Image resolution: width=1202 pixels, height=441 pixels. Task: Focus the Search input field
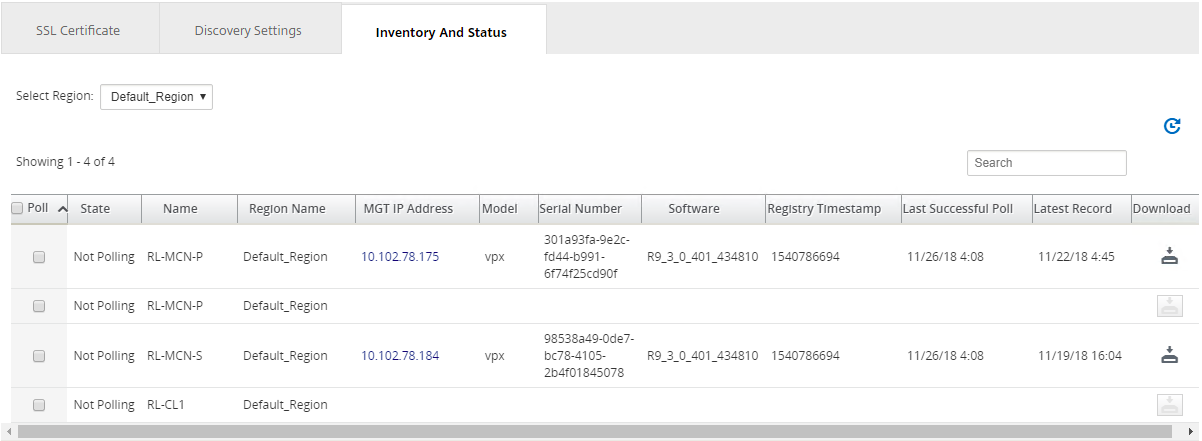[x=1046, y=163]
